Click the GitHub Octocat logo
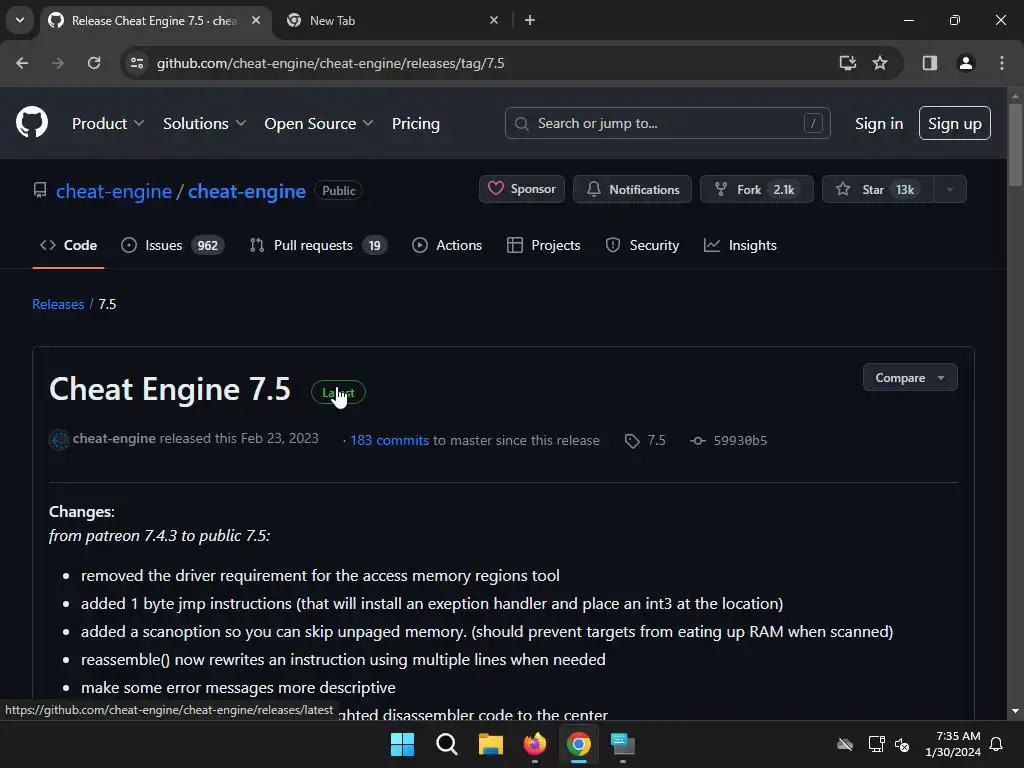This screenshot has height=768, width=1024. tap(31, 122)
